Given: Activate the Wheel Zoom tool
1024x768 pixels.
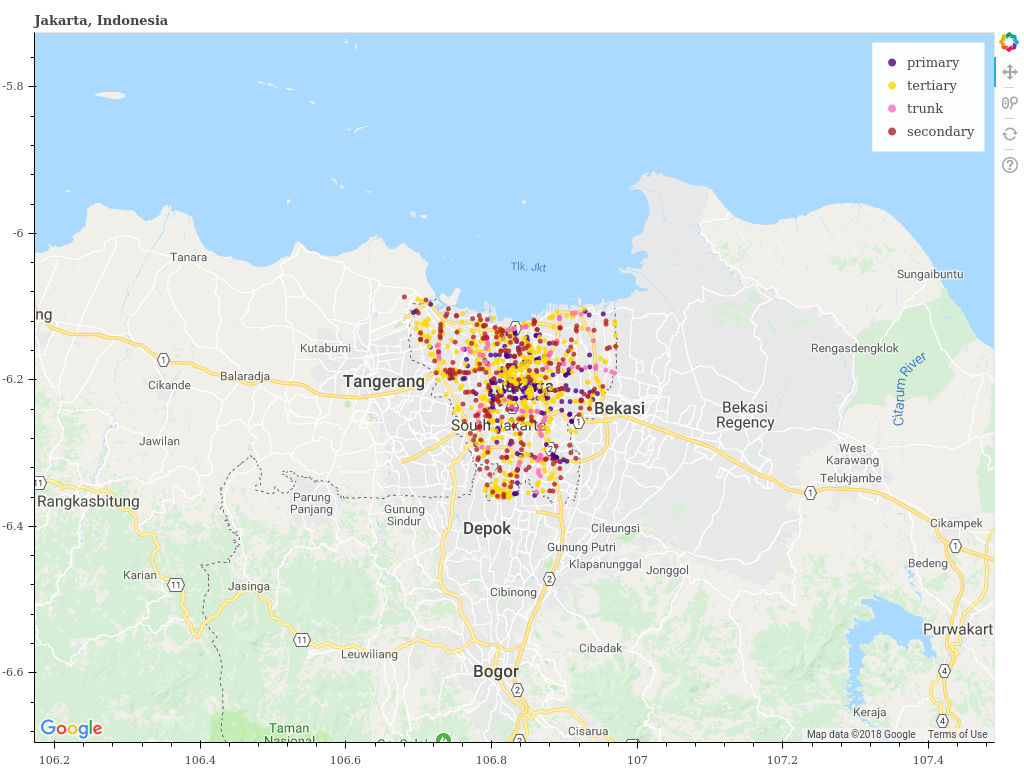Looking at the screenshot, I should click(x=1009, y=103).
